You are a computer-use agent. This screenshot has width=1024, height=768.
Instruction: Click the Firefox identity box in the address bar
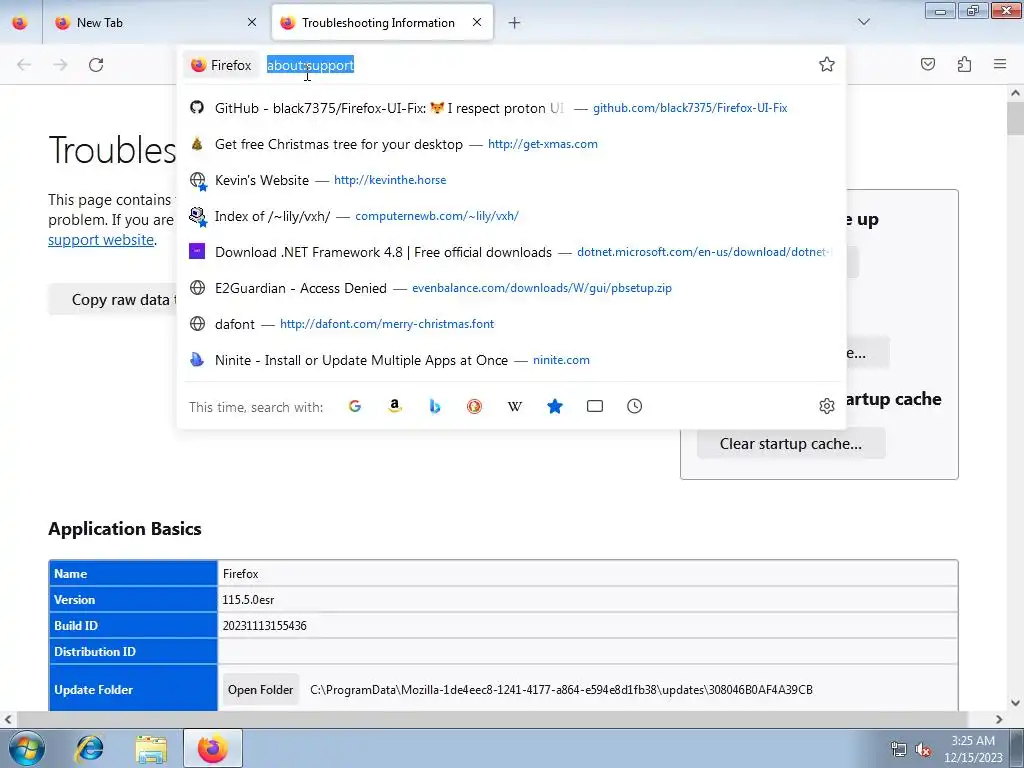[x=221, y=65]
